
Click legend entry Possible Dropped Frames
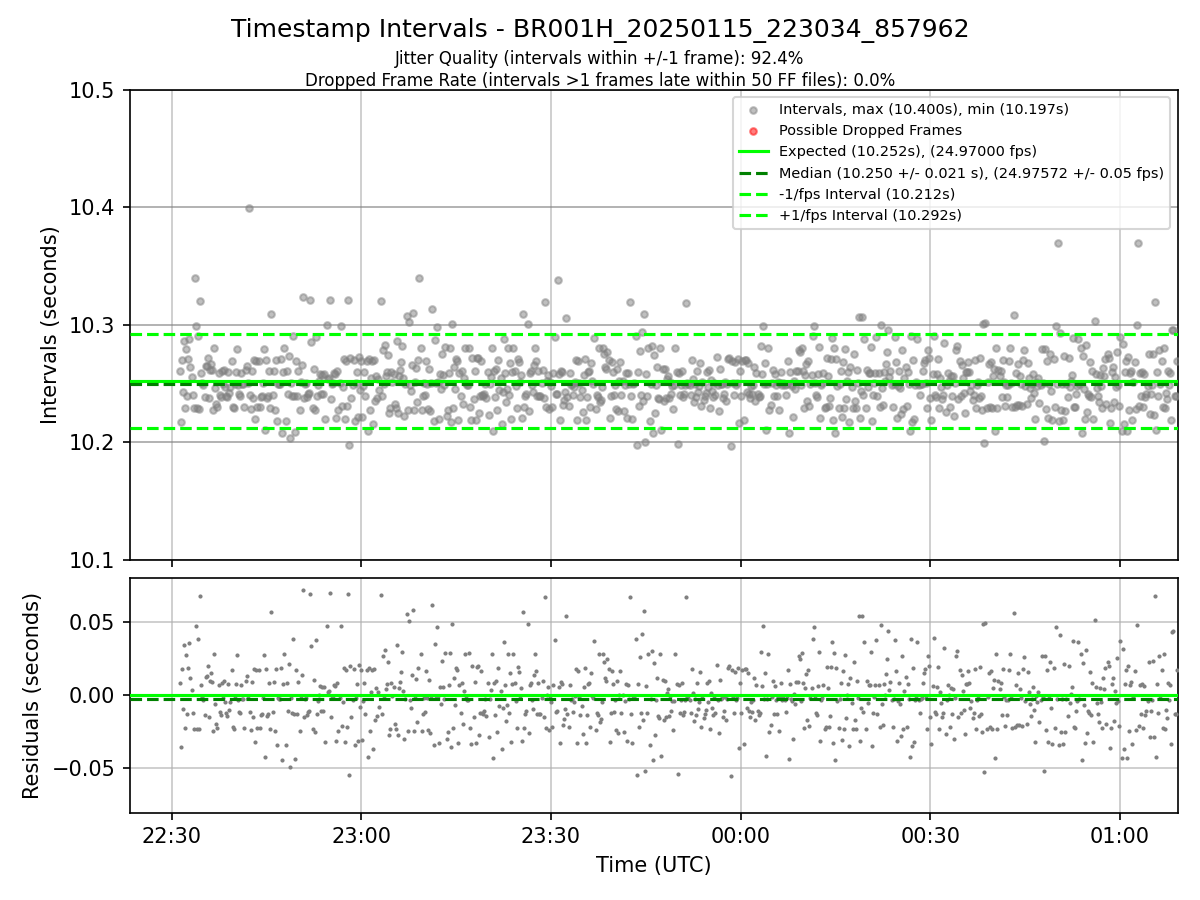tap(870, 130)
